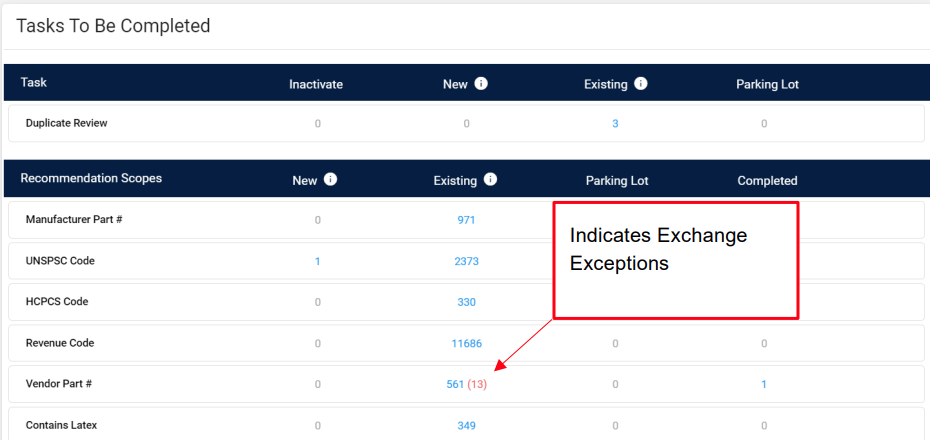The width and height of the screenshot is (930, 440).
Task: Open the 3 existing Duplicate Review tasks
Action: point(615,124)
